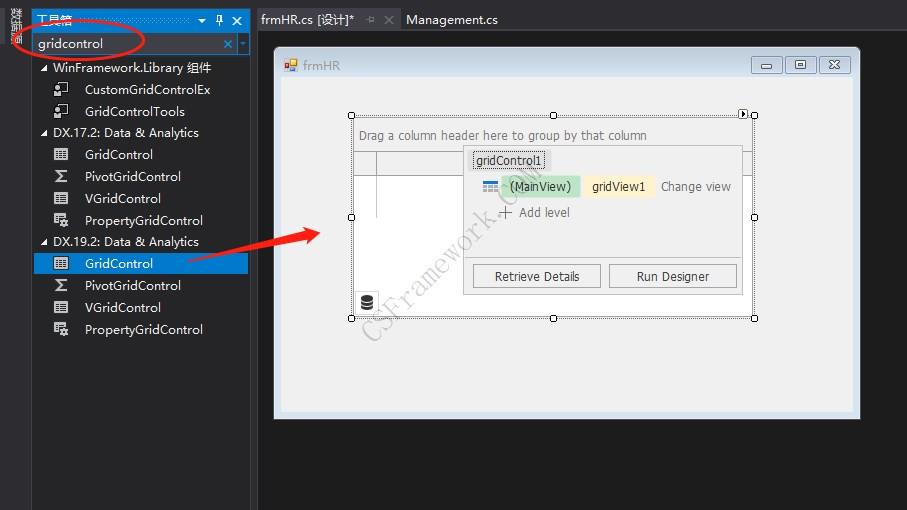This screenshot has width=907, height=510.
Task: Select VGridControl under DX.17.2 group
Action: (122, 199)
